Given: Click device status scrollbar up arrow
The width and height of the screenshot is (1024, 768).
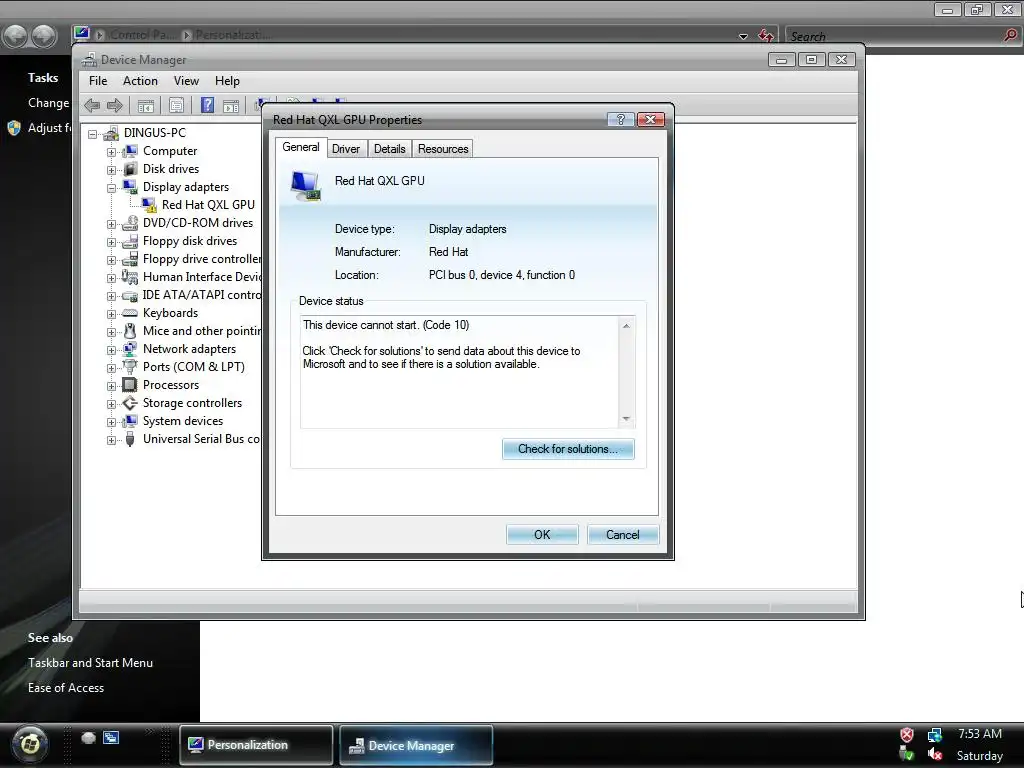Looking at the screenshot, I should click(x=626, y=325).
